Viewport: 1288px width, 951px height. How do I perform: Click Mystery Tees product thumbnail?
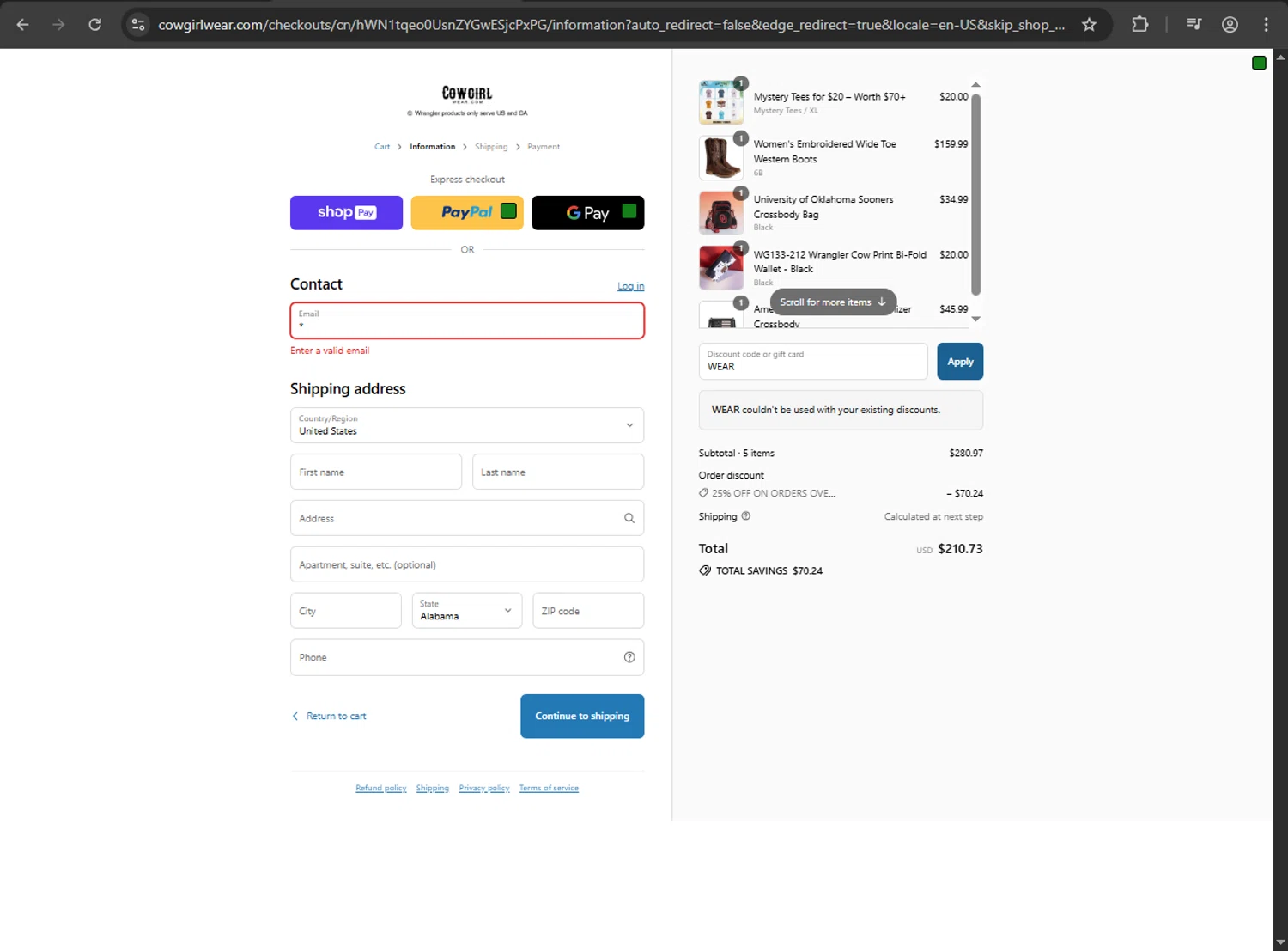tap(721, 102)
